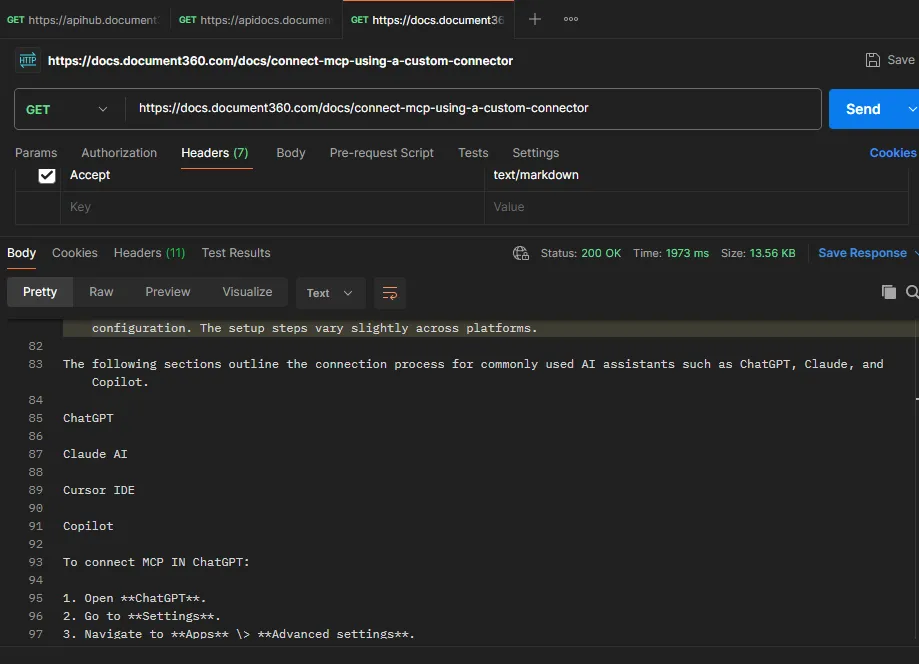Expand the Send button arrow options

[911, 109]
